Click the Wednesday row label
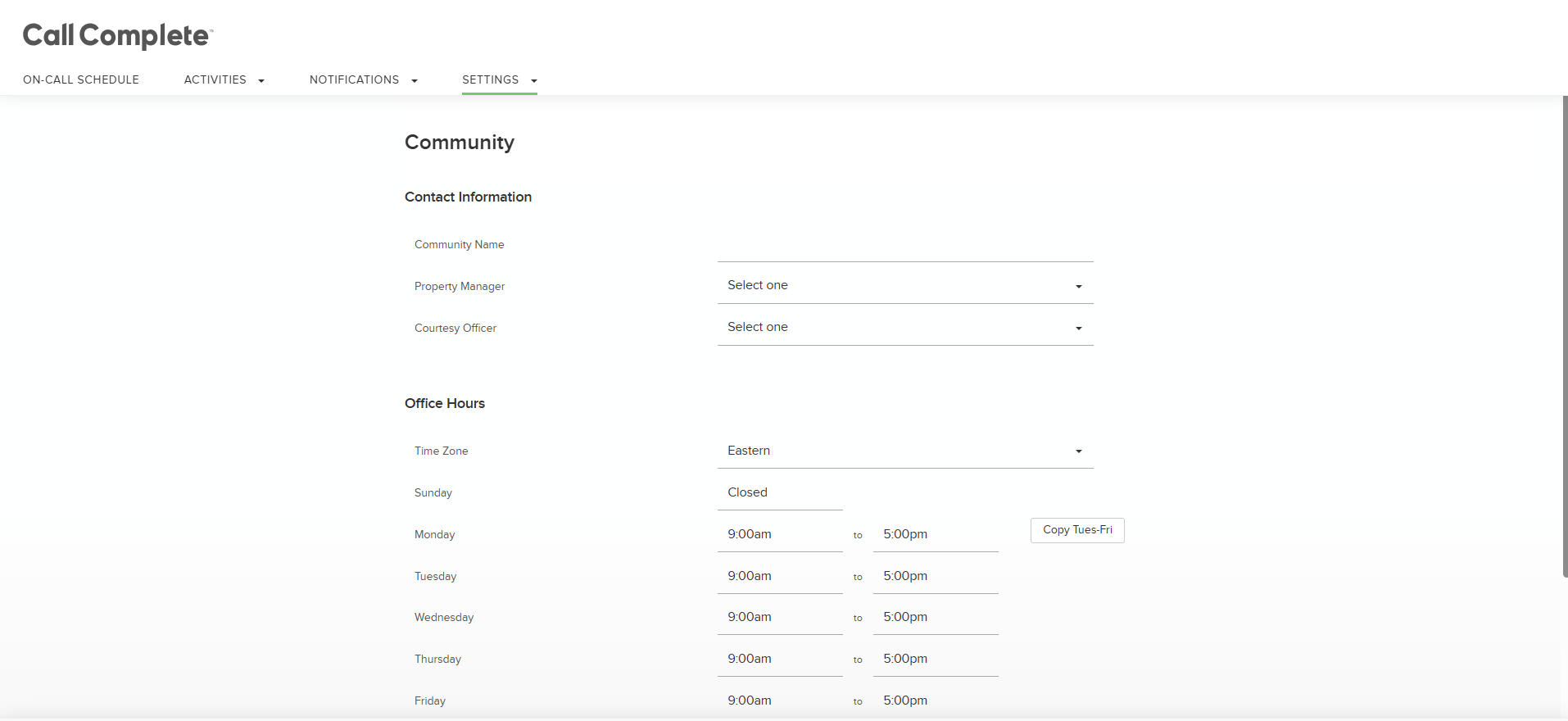This screenshot has width=1568, height=721. click(444, 617)
